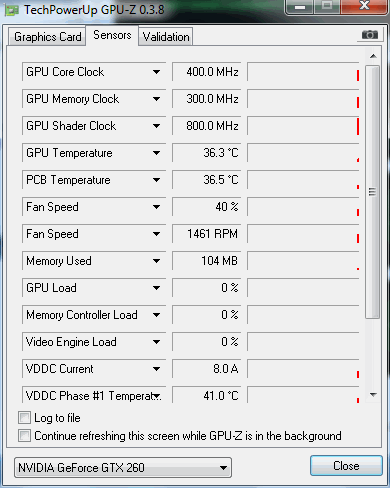Open the GPU Core Clock sensor dropdown
This screenshot has width=390, height=488.
[156, 72]
